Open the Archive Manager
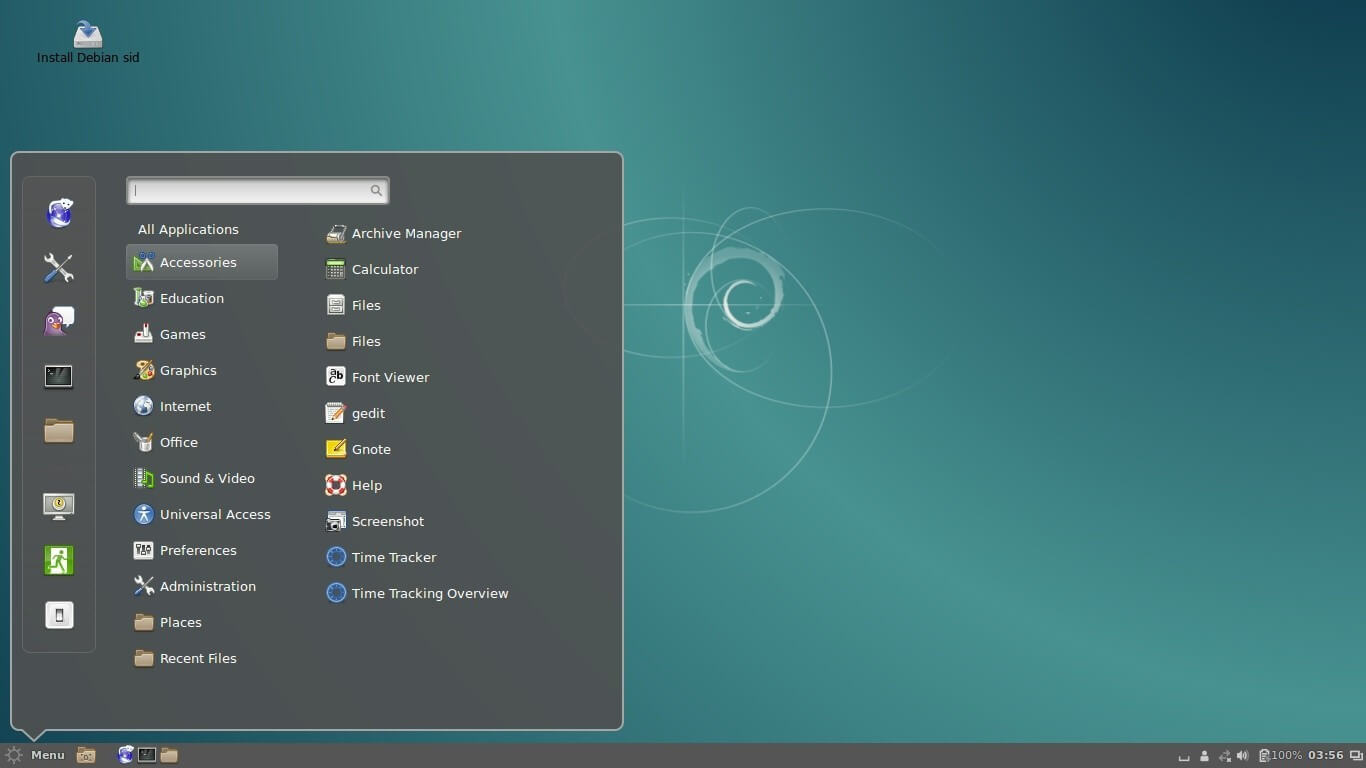The image size is (1366, 768). pyautogui.click(x=406, y=233)
